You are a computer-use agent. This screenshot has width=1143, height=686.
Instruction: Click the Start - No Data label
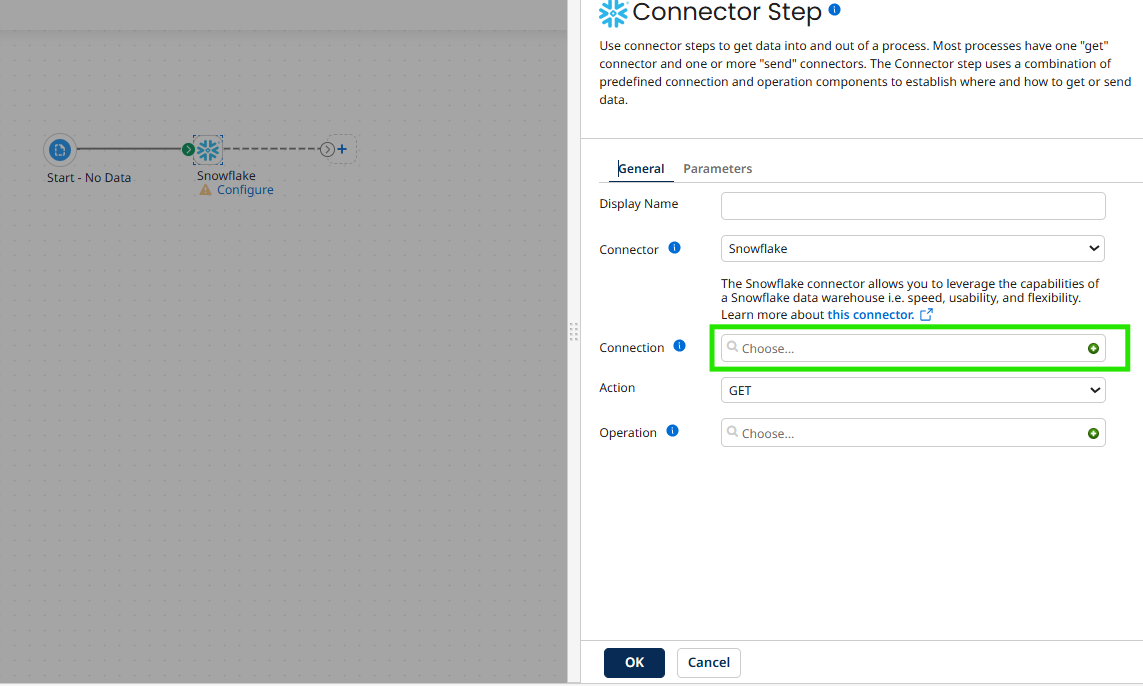(x=89, y=178)
